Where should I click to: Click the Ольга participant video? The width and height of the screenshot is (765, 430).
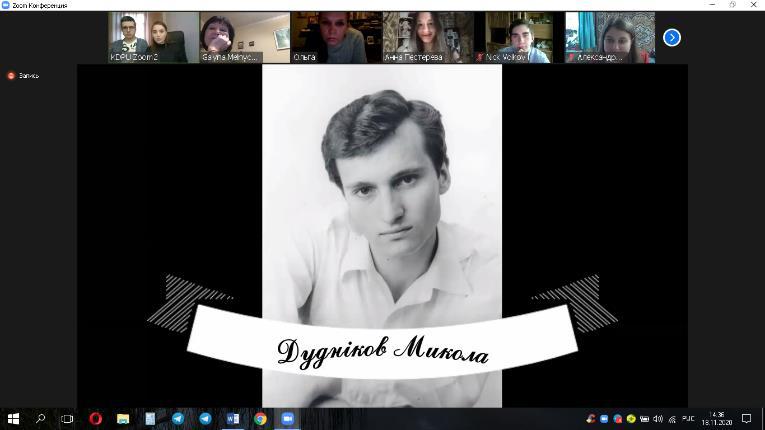(x=335, y=37)
